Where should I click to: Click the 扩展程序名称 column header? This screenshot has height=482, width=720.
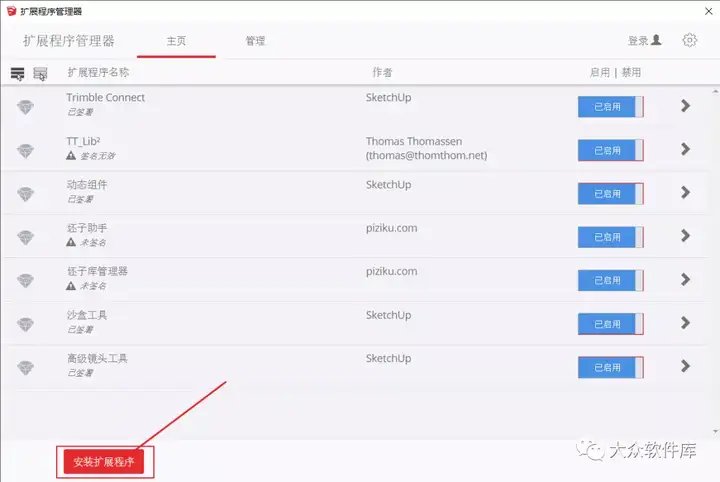pos(98,72)
